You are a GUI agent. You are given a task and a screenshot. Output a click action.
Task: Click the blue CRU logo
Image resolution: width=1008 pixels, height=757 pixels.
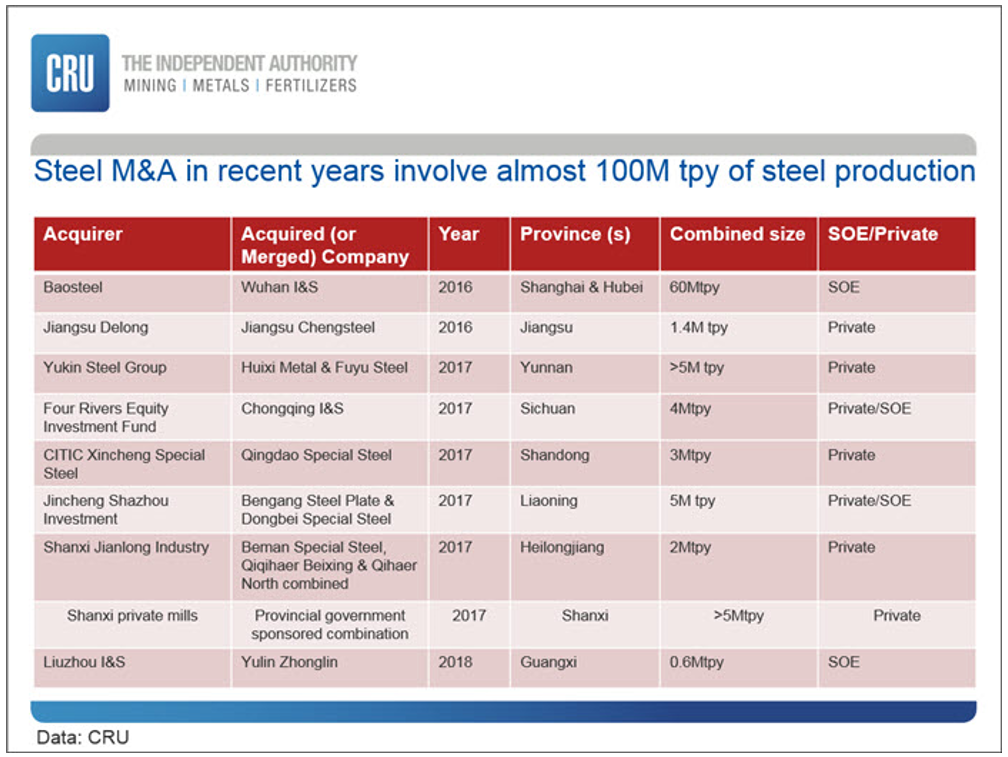point(70,73)
